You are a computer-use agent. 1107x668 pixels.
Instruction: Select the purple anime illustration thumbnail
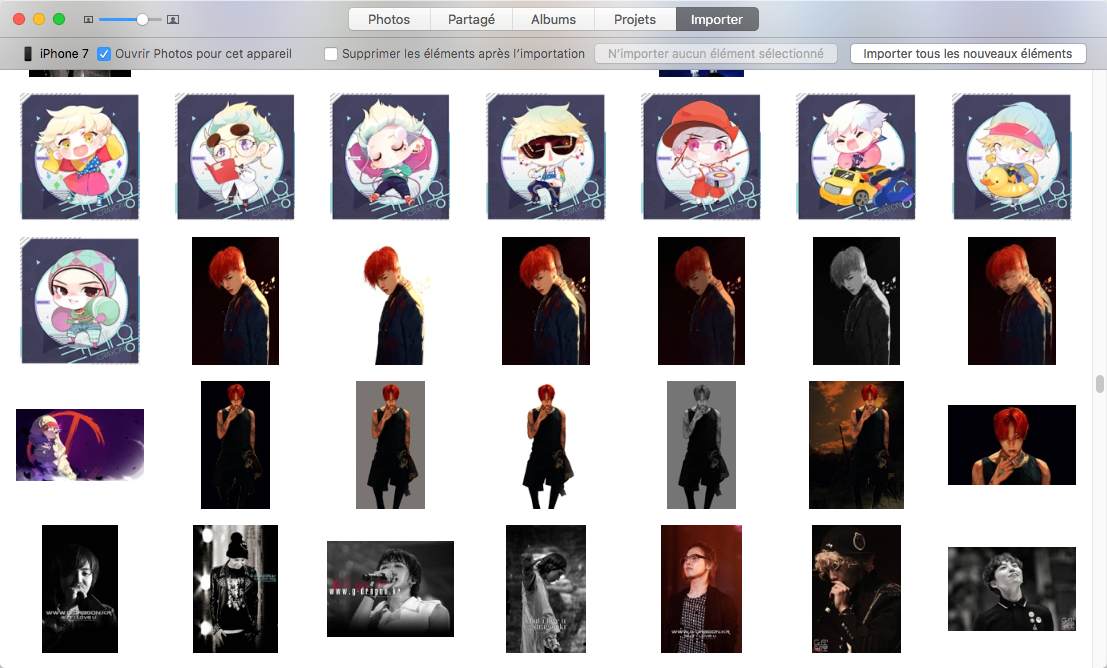[x=80, y=445]
